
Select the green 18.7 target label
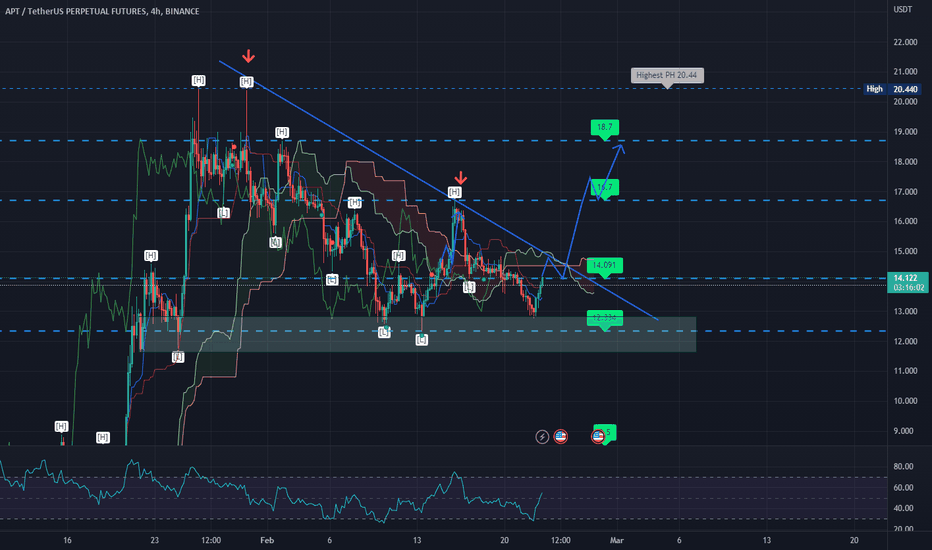click(x=604, y=128)
